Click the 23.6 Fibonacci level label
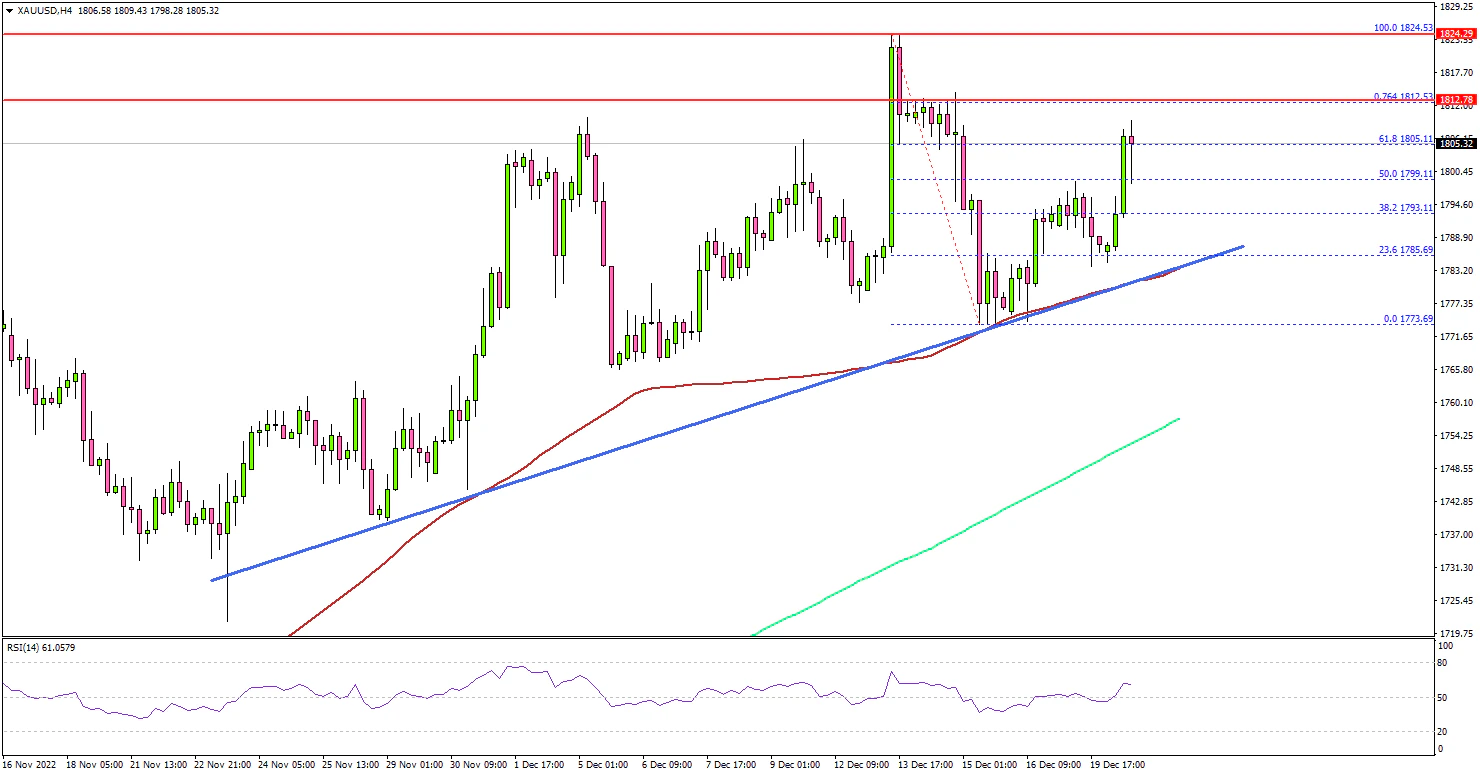The height and width of the screenshot is (776, 1480). pyautogui.click(x=1406, y=249)
